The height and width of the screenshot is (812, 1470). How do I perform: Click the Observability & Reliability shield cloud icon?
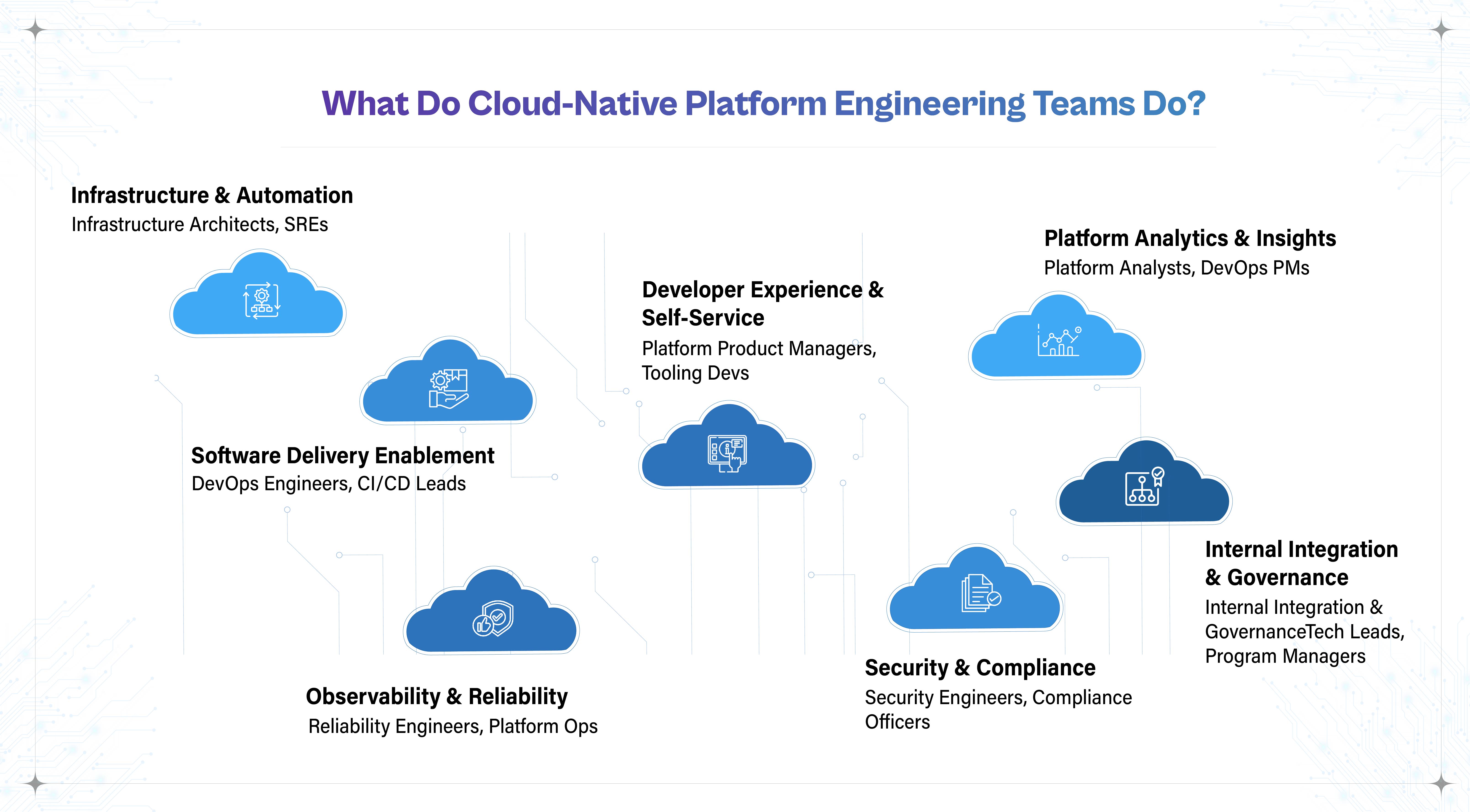(491, 611)
